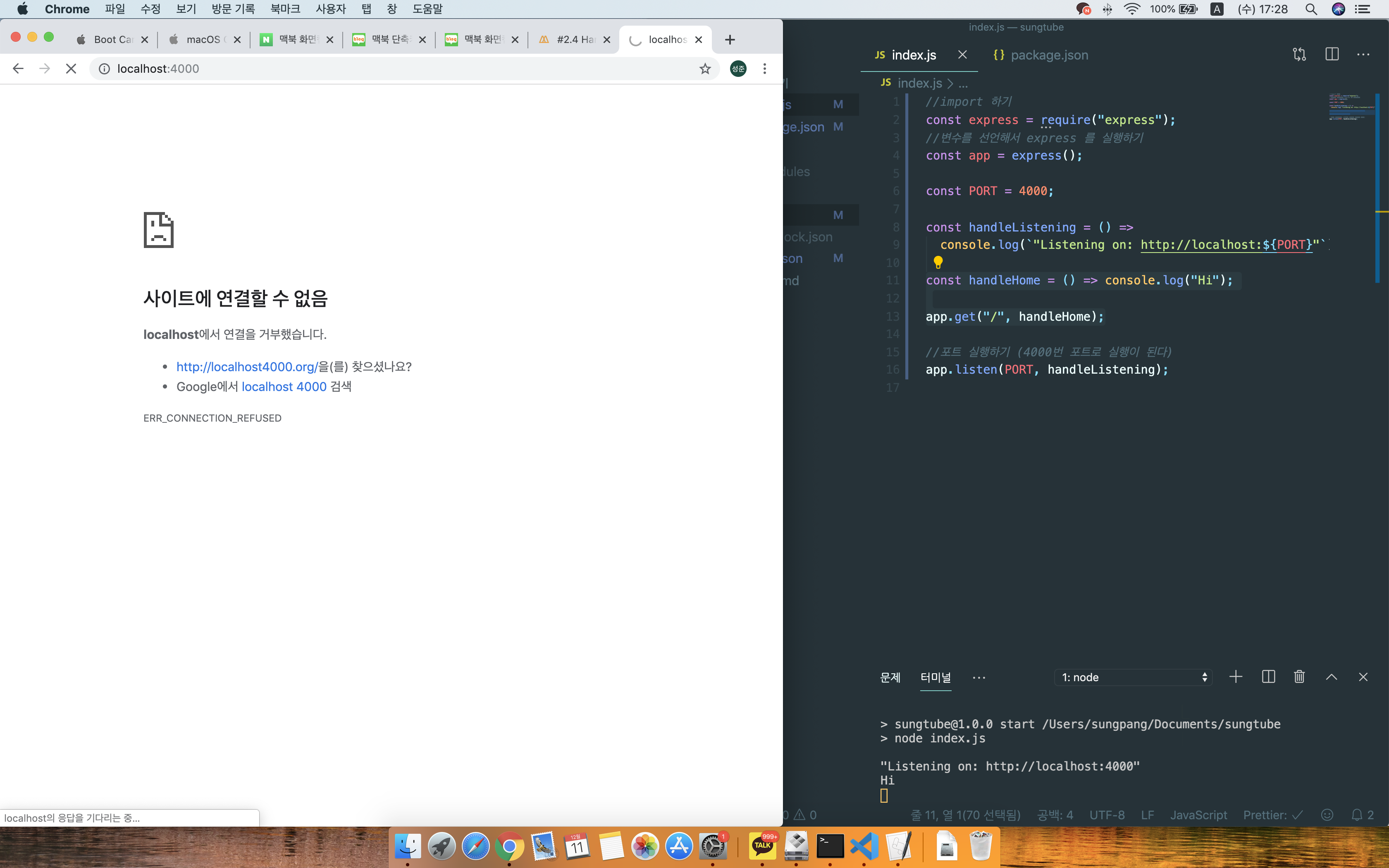Stop loading page in Chrome
Screen dimensions: 1389x868
tap(71, 69)
